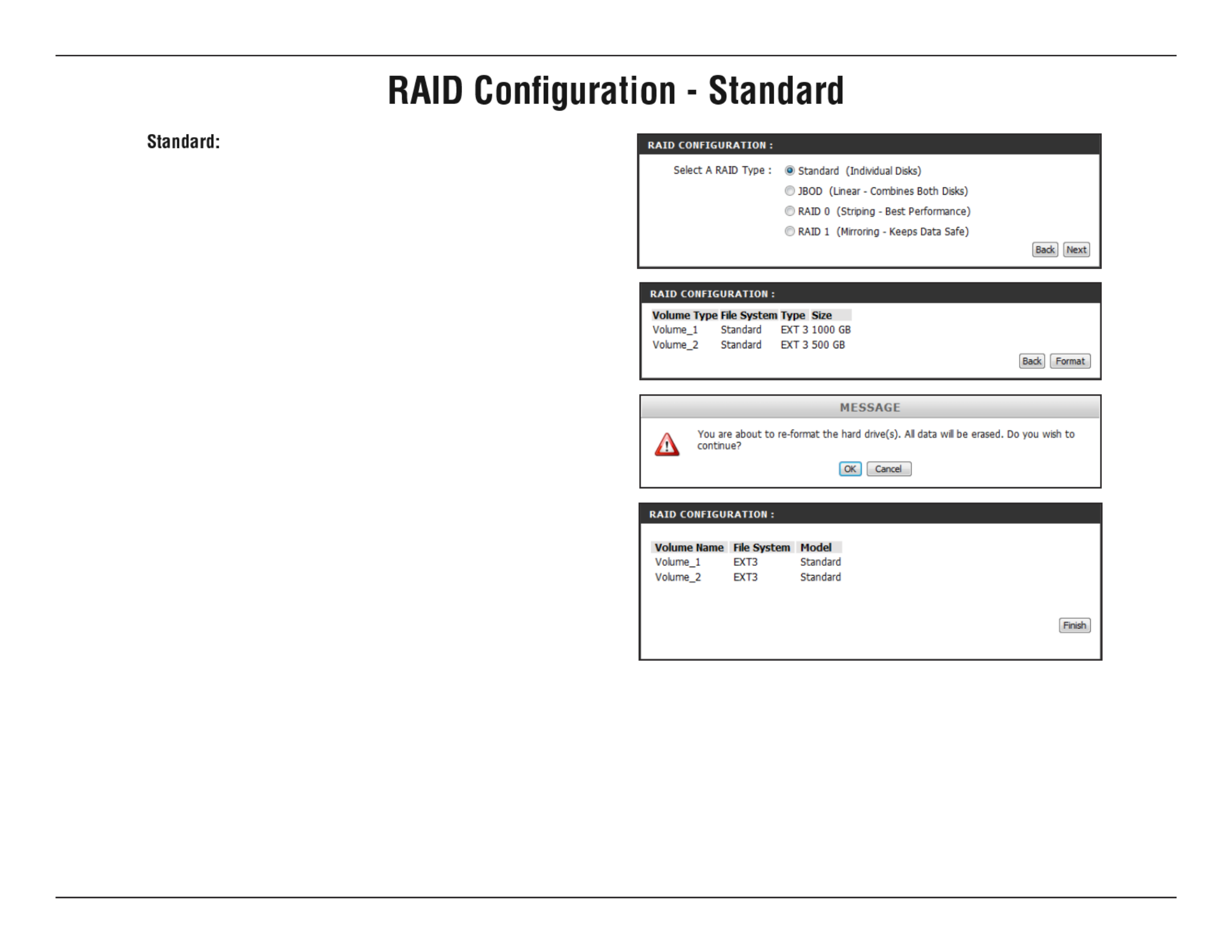Image resolution: width=1232 pixels, height=952 pixels.
Task: Click Volume_1 in the final summary table
Action: (678, 562)
